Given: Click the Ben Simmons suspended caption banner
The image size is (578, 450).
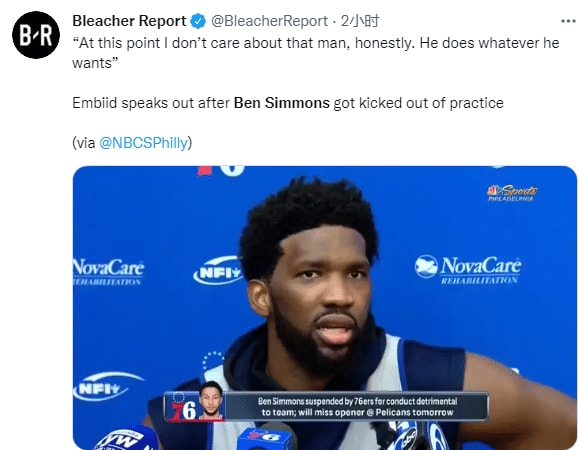Looking at the screenshot, I should pos(357,407).
